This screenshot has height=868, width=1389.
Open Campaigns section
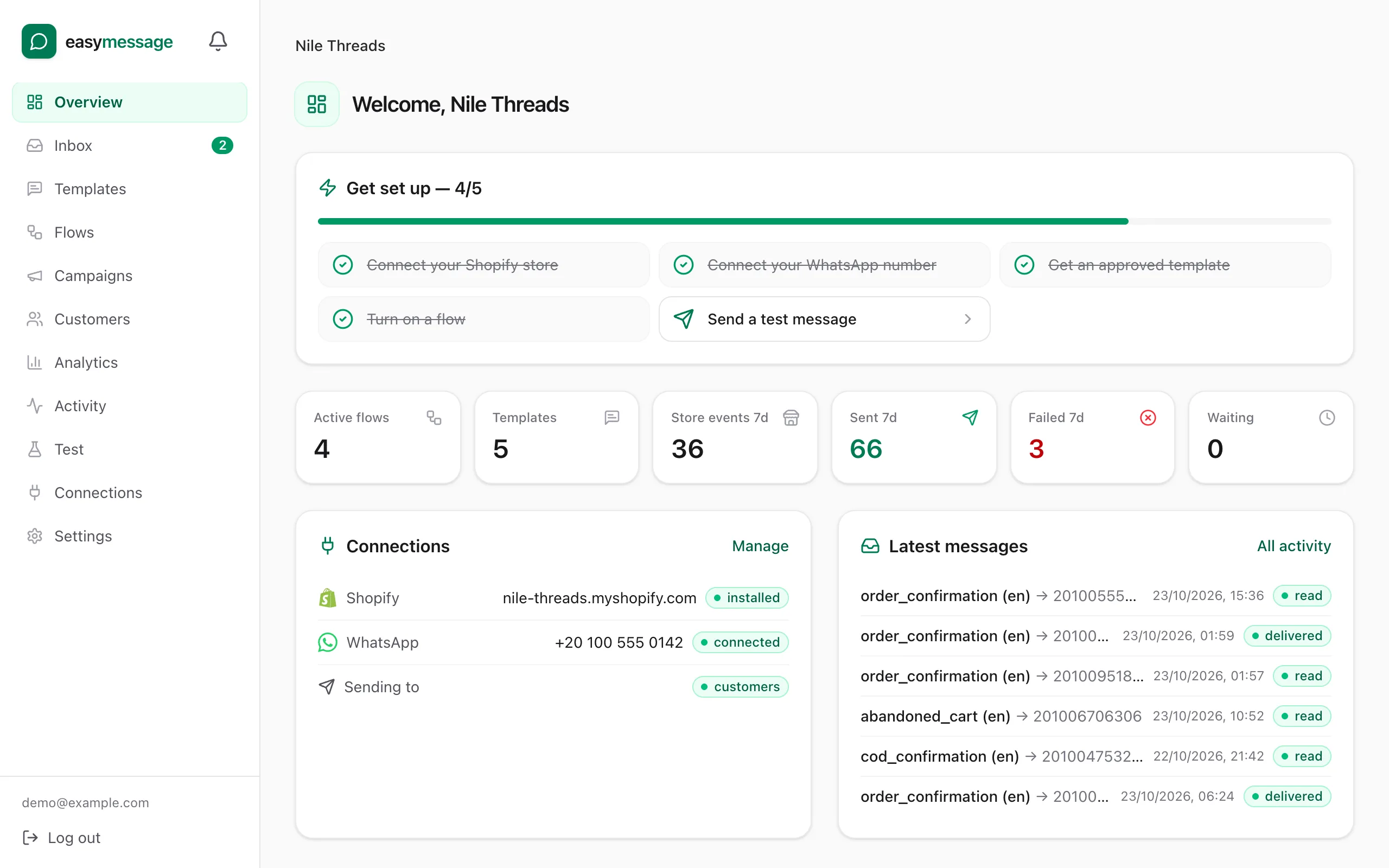point(130,276)
